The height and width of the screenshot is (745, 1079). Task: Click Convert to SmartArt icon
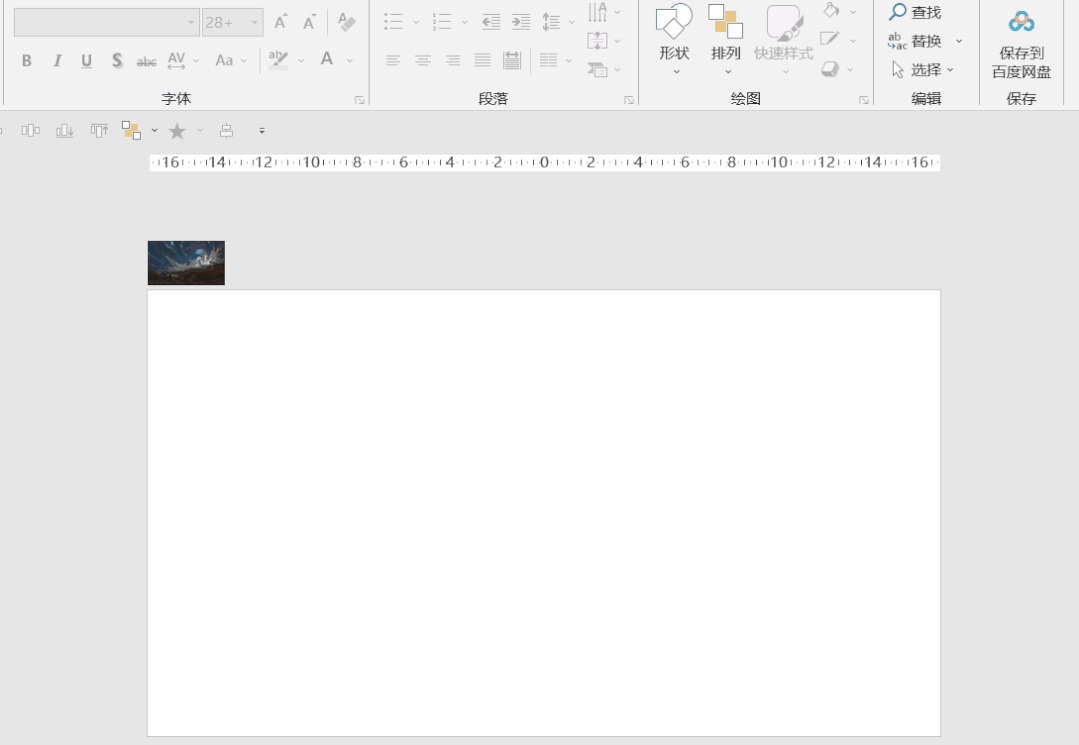(x=597, y=69)
